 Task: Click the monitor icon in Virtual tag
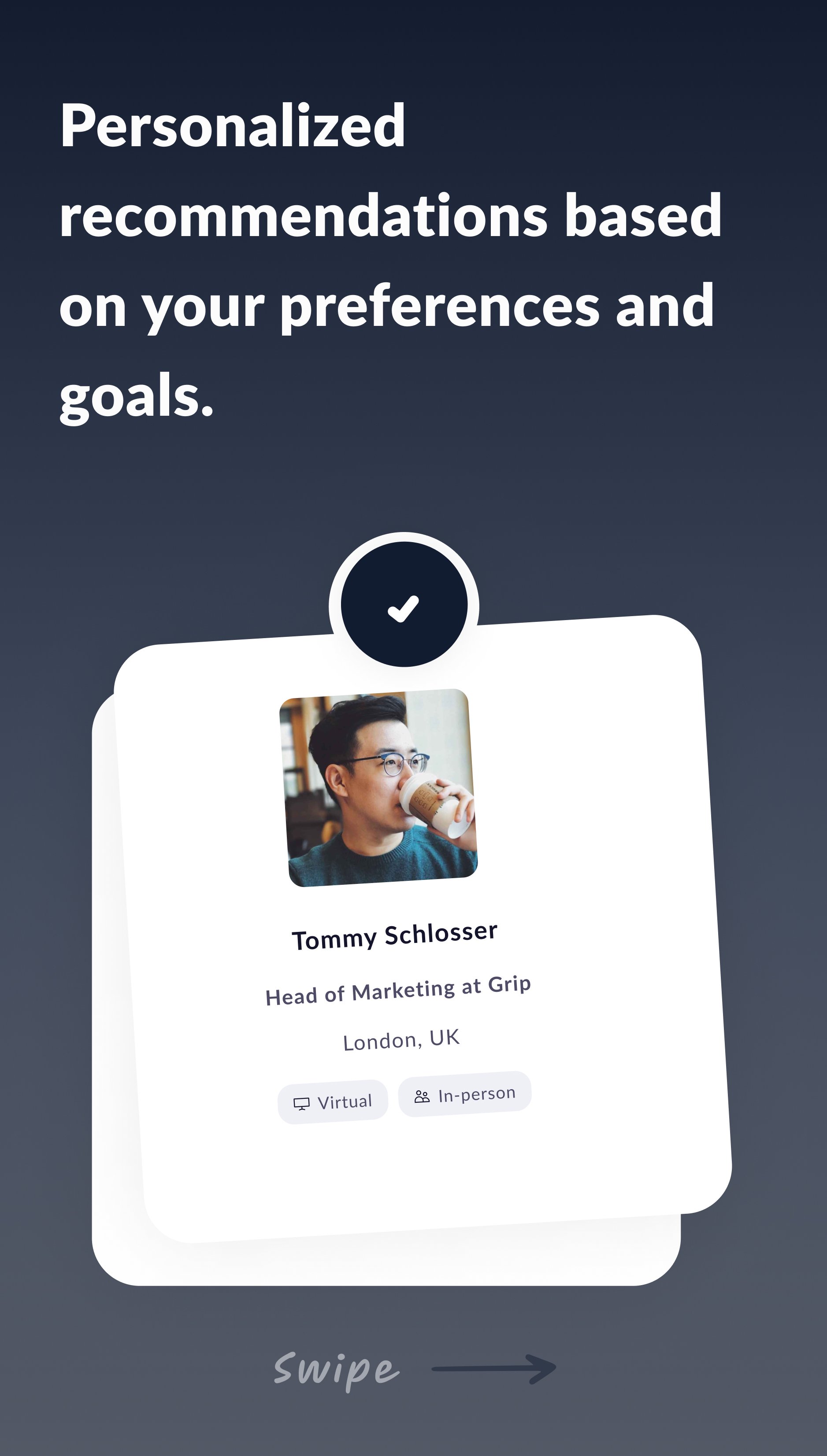pos(301,1104)
